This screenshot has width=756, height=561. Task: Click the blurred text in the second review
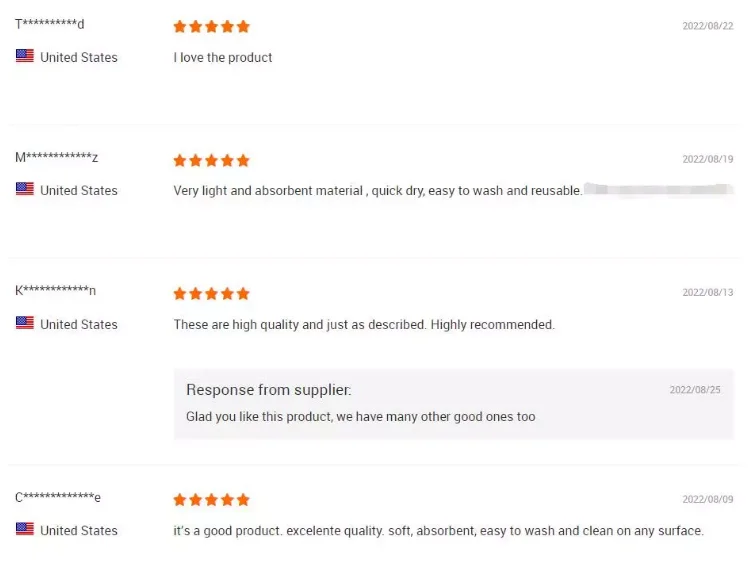pos(658,189)
